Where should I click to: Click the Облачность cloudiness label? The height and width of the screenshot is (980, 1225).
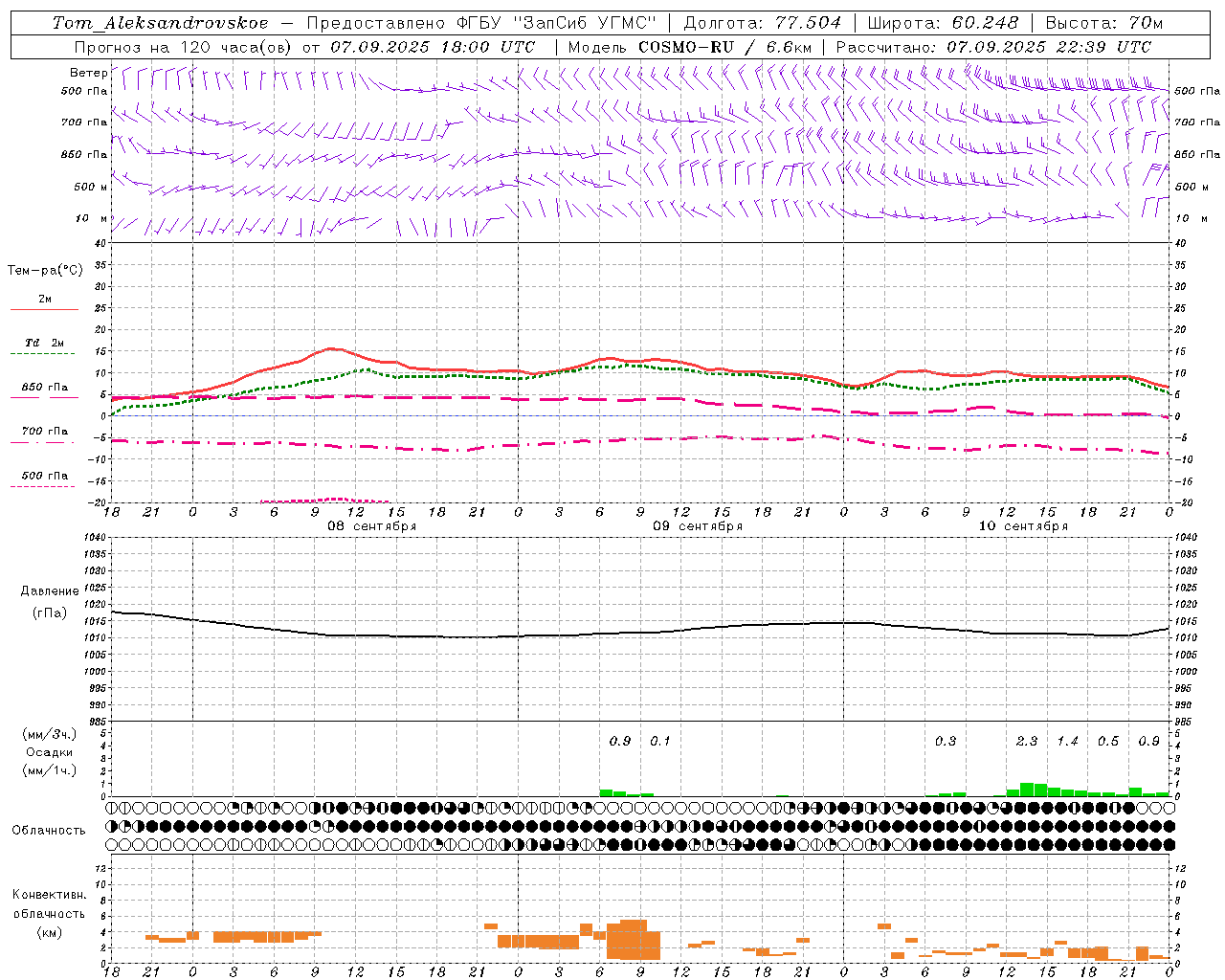49,830
